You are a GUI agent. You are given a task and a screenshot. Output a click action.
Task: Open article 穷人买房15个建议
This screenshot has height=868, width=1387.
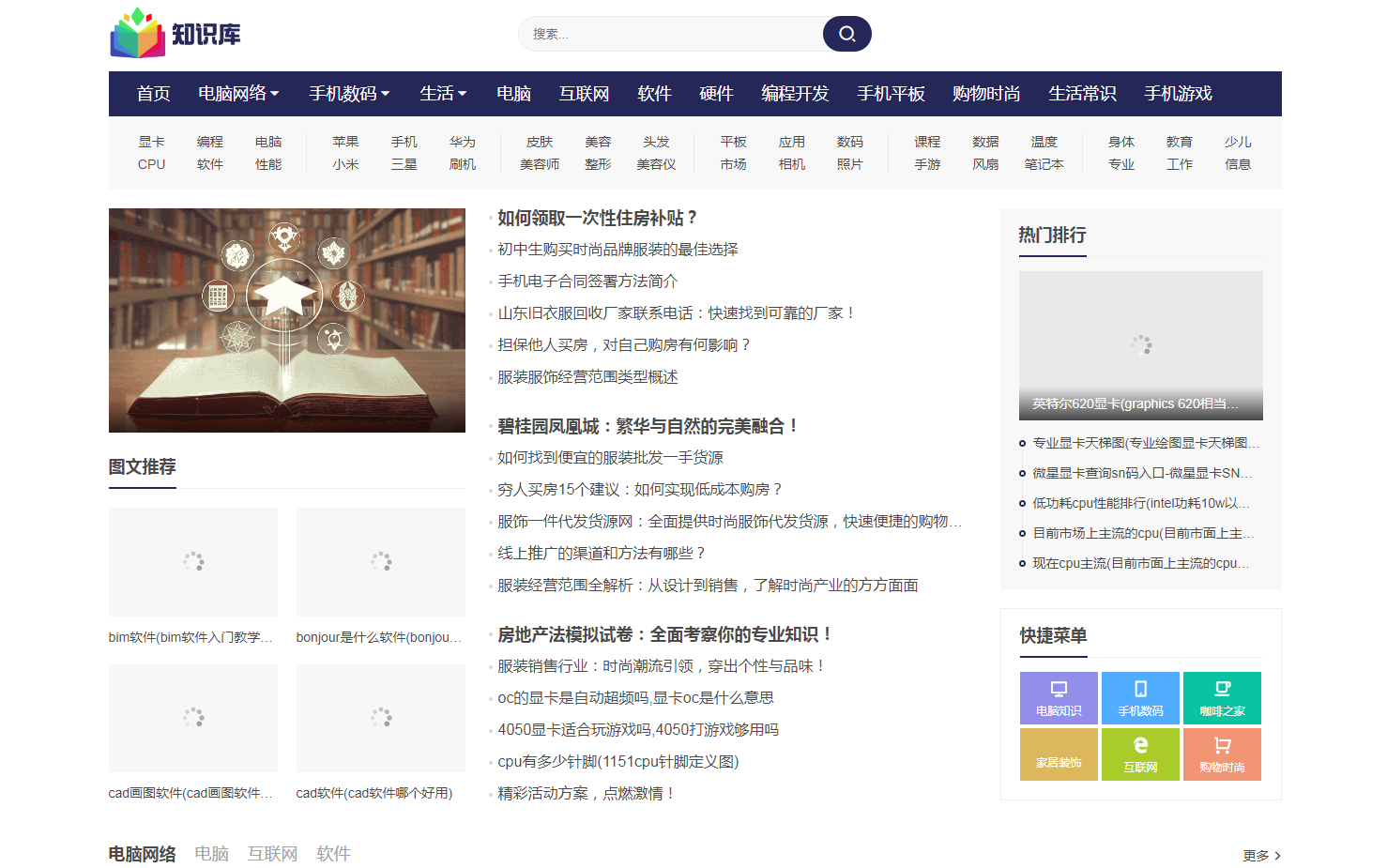[641, 490]
